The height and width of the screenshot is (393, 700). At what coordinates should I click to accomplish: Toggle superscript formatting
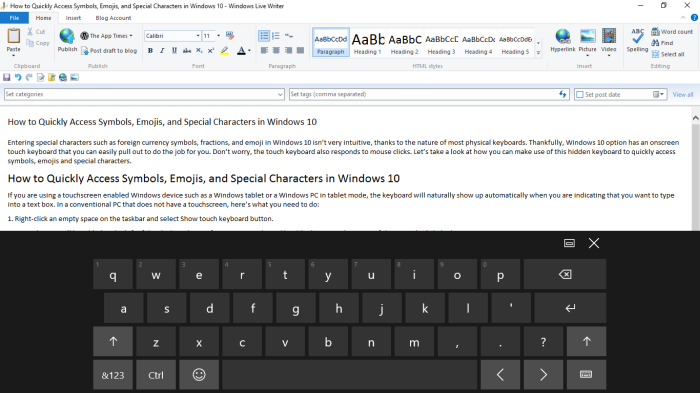point(211,50)
